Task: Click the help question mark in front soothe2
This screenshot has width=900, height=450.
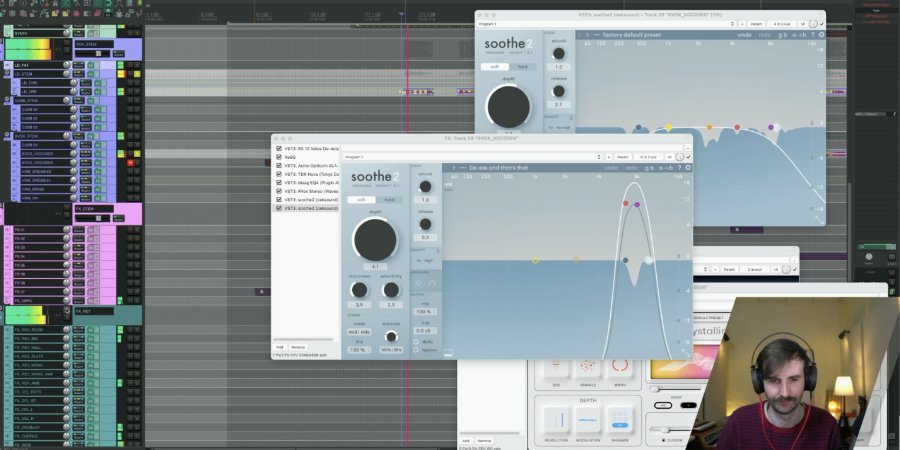Action: [x=679, y=168]
